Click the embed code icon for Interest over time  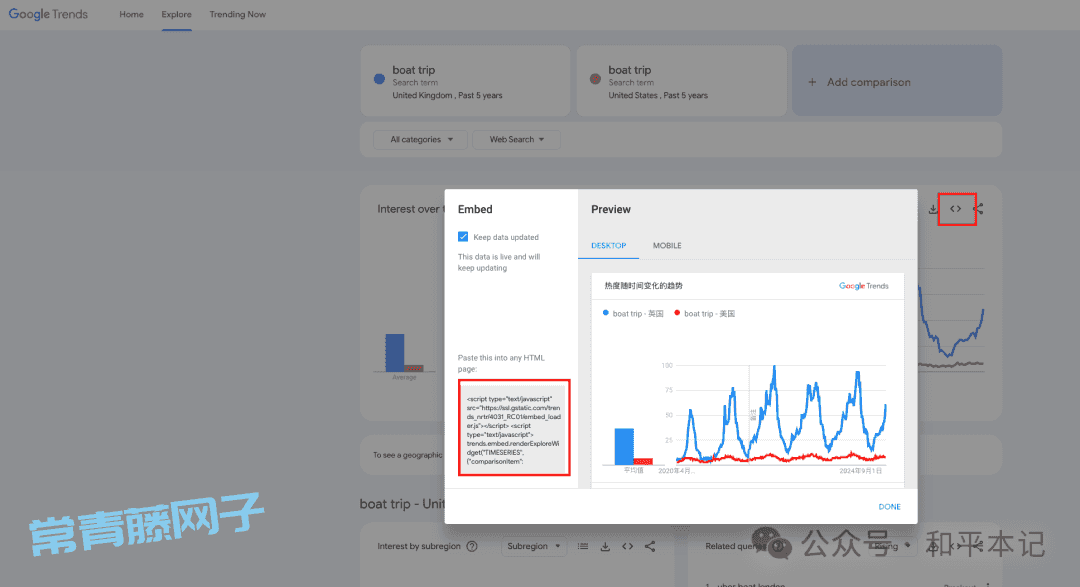(x=955, y=209)
